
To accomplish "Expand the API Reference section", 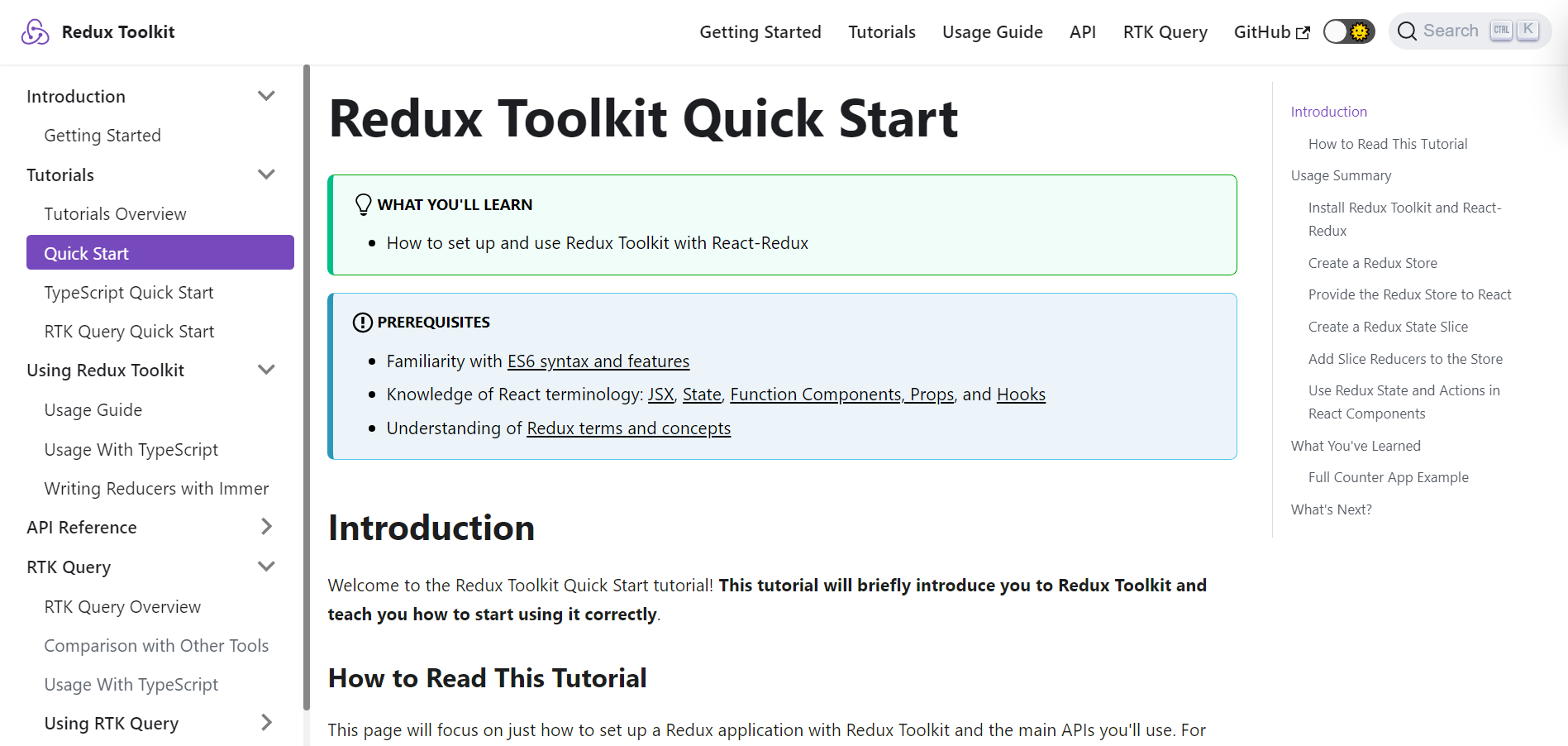I will [x=266, y=527].
